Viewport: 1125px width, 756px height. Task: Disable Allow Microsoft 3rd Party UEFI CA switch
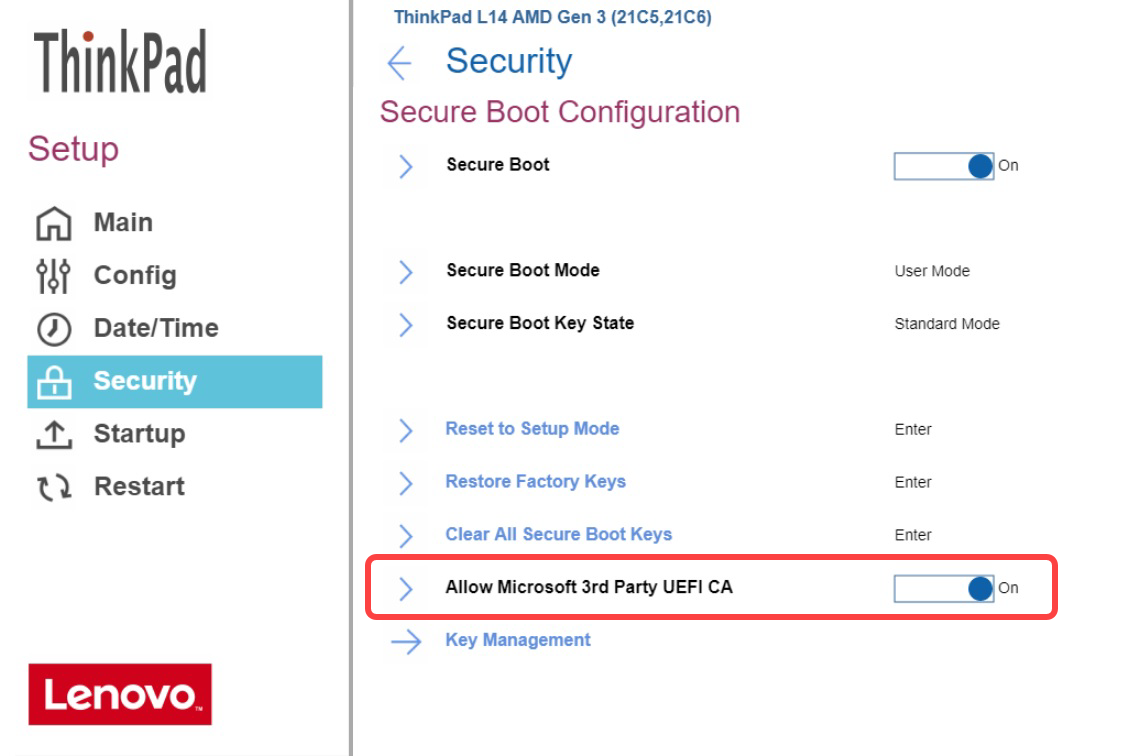[x=944, y=589]
